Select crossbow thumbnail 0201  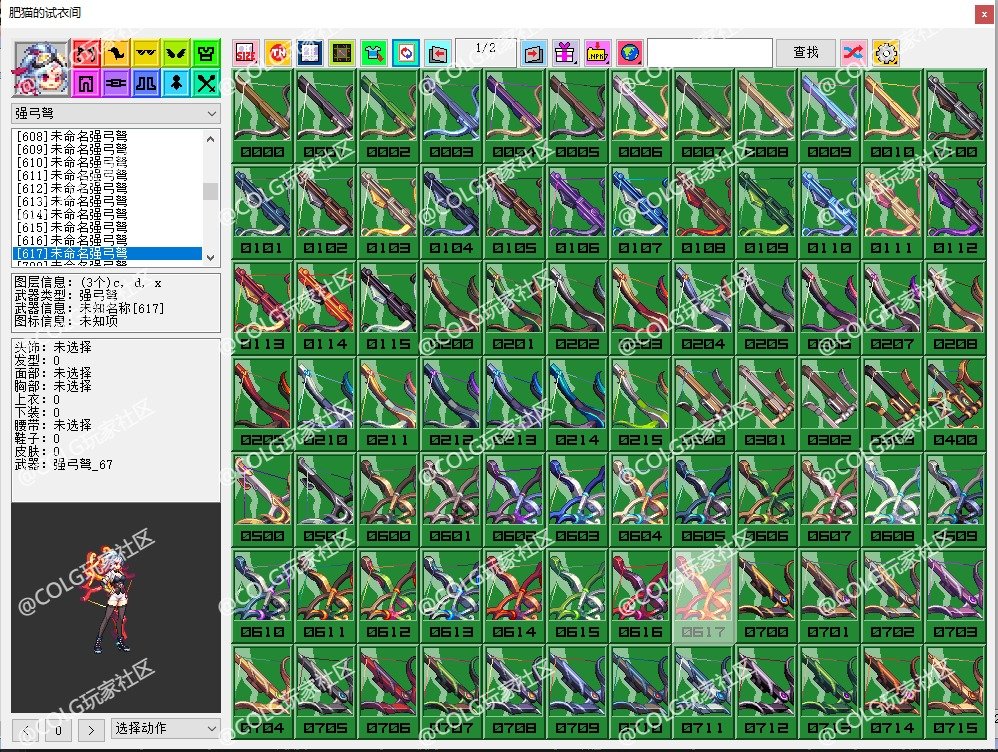coord(514,308)
